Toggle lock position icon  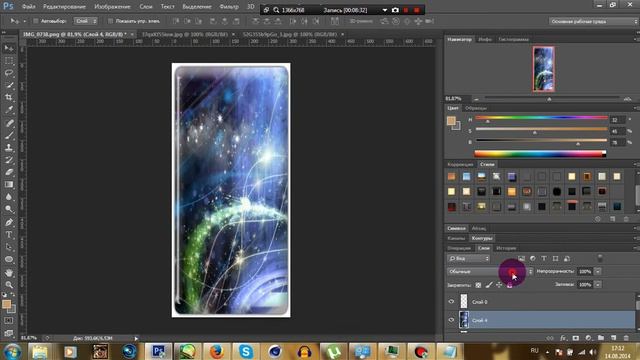click(499, 285)
